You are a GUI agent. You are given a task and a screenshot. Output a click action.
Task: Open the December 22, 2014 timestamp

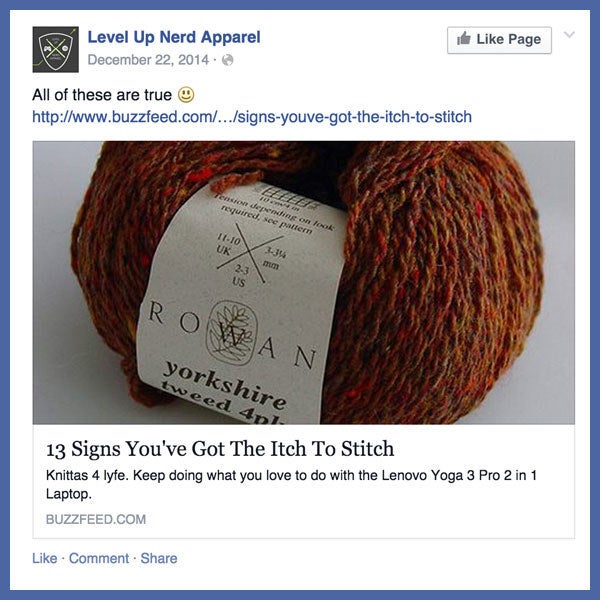pyautogui.click(x=148, y=60)
